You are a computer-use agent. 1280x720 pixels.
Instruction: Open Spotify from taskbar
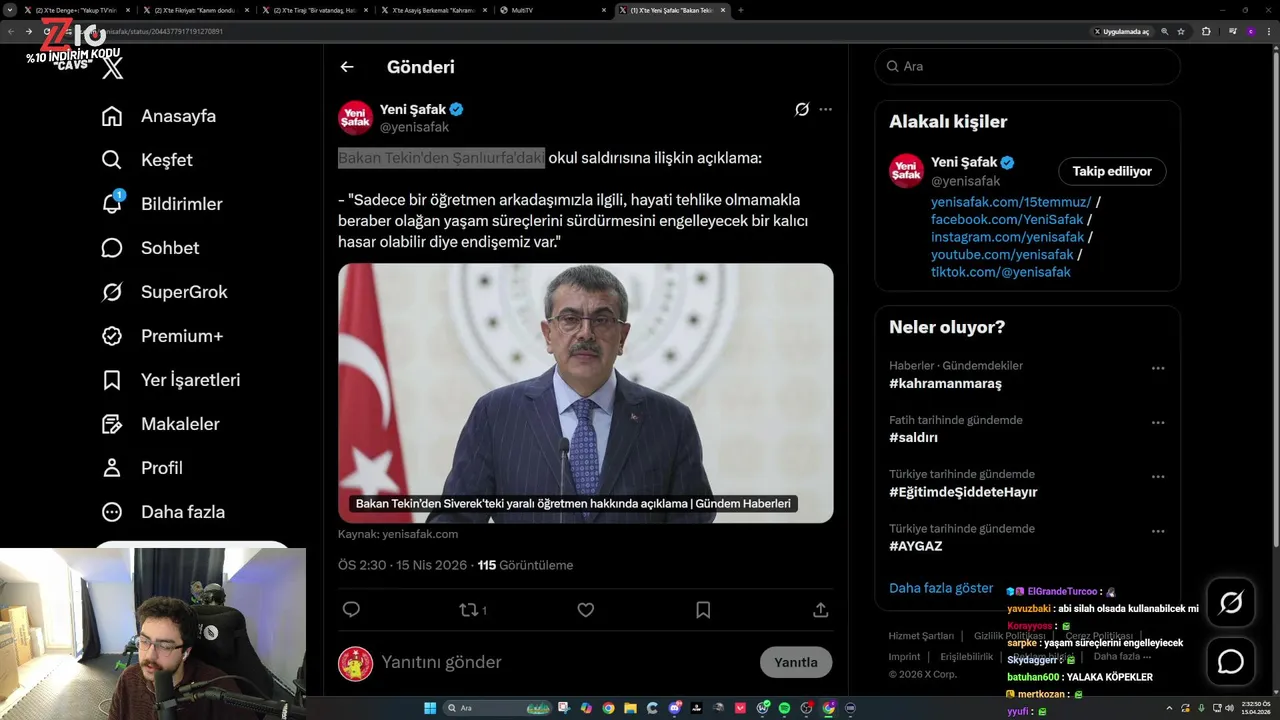(x=784, y=708)
